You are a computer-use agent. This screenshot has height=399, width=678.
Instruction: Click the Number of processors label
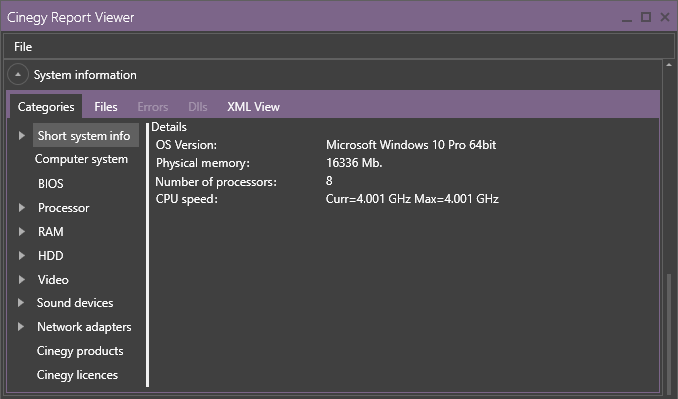point(216,182)
